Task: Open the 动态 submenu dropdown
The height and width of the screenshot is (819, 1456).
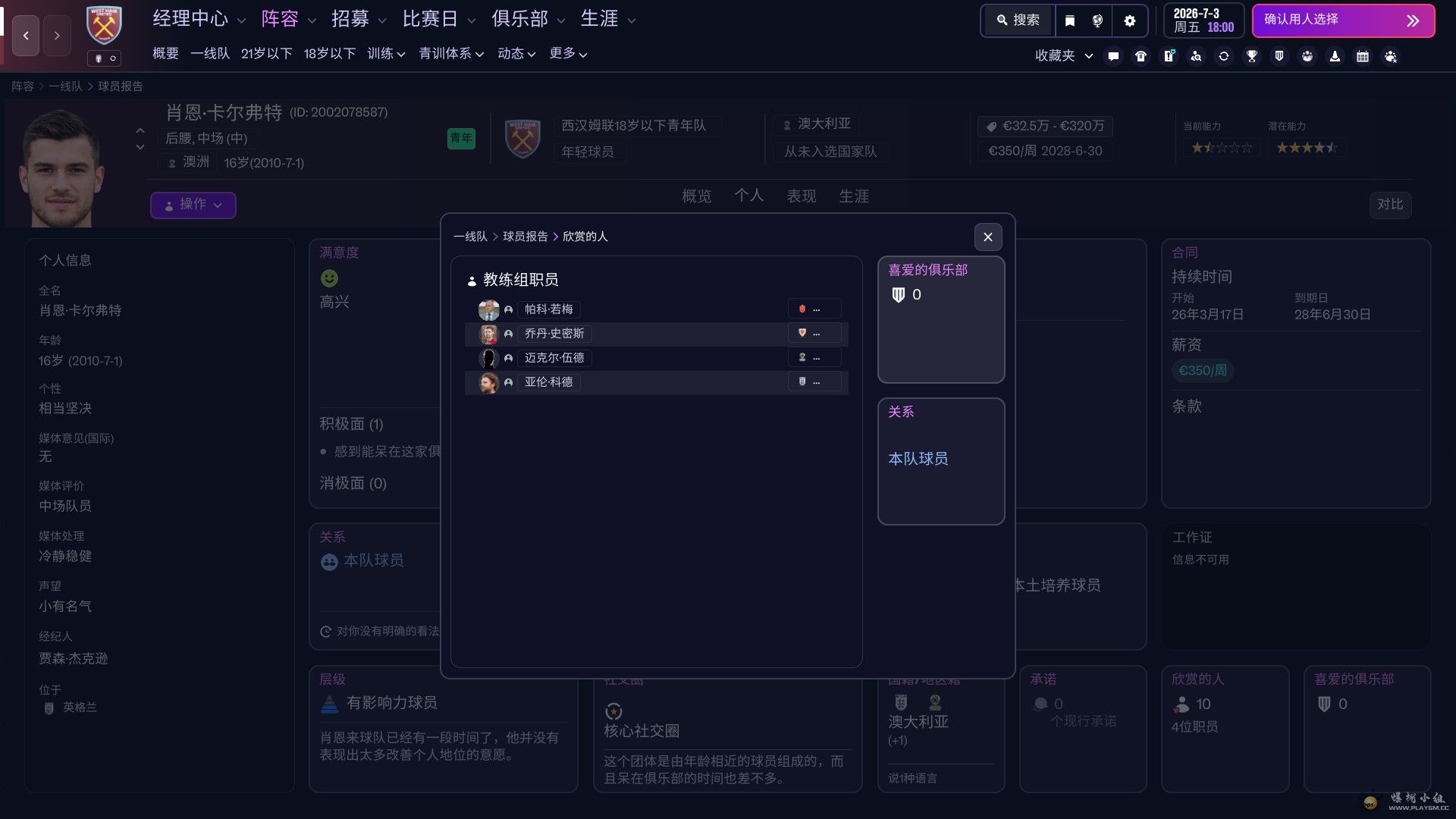Action: click(516, 54)
